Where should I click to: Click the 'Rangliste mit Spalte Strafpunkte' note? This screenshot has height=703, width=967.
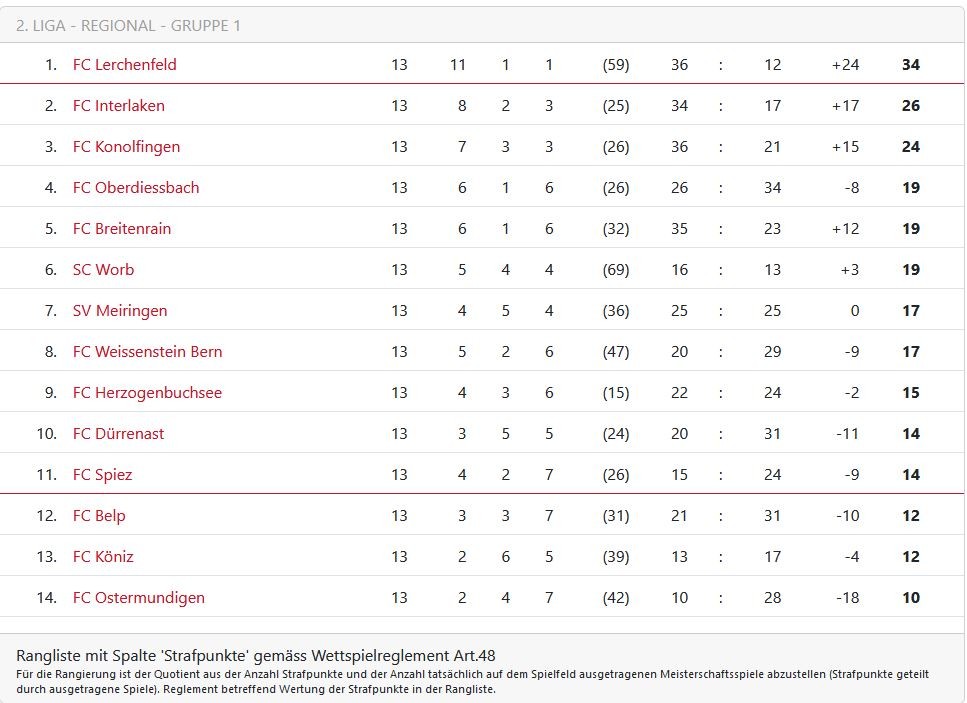255,655
